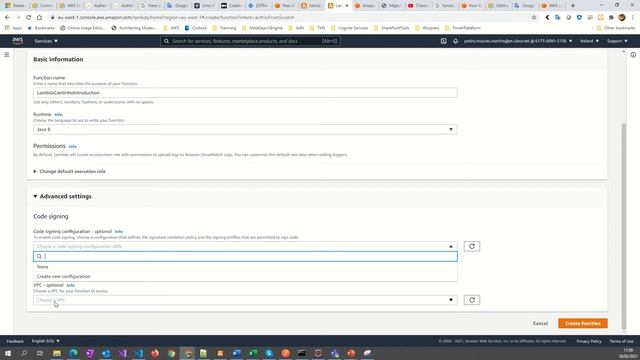Open Microsoft Teams from the taskbar
The width and height of the screenshot is (640, 360).
pyautogui.click(x=335, y=353)
